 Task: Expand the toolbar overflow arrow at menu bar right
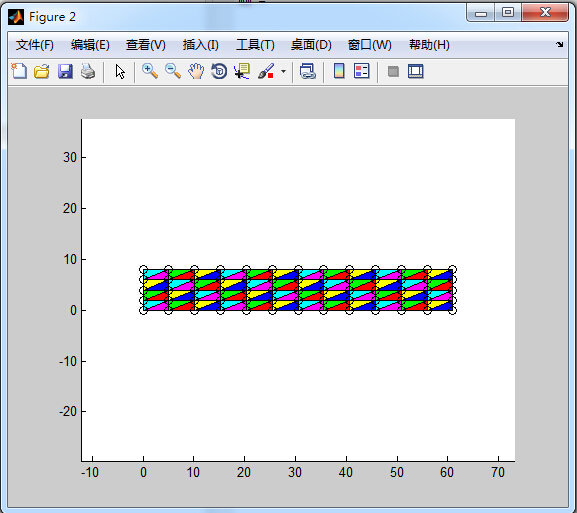click(x=560, y=45)
